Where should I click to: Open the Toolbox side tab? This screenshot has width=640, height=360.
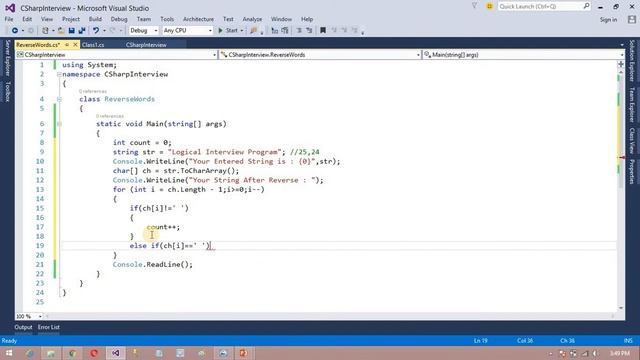(x=7, y=91)
